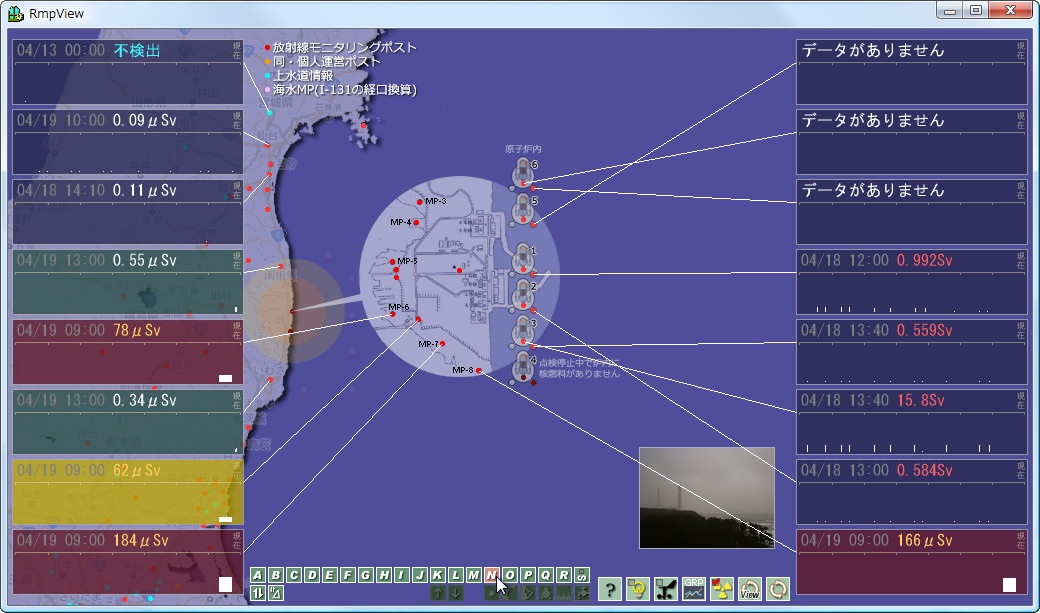1040x613 pixels.
Task: Click the dimmed down arrow icon
Action: [456, 592]
